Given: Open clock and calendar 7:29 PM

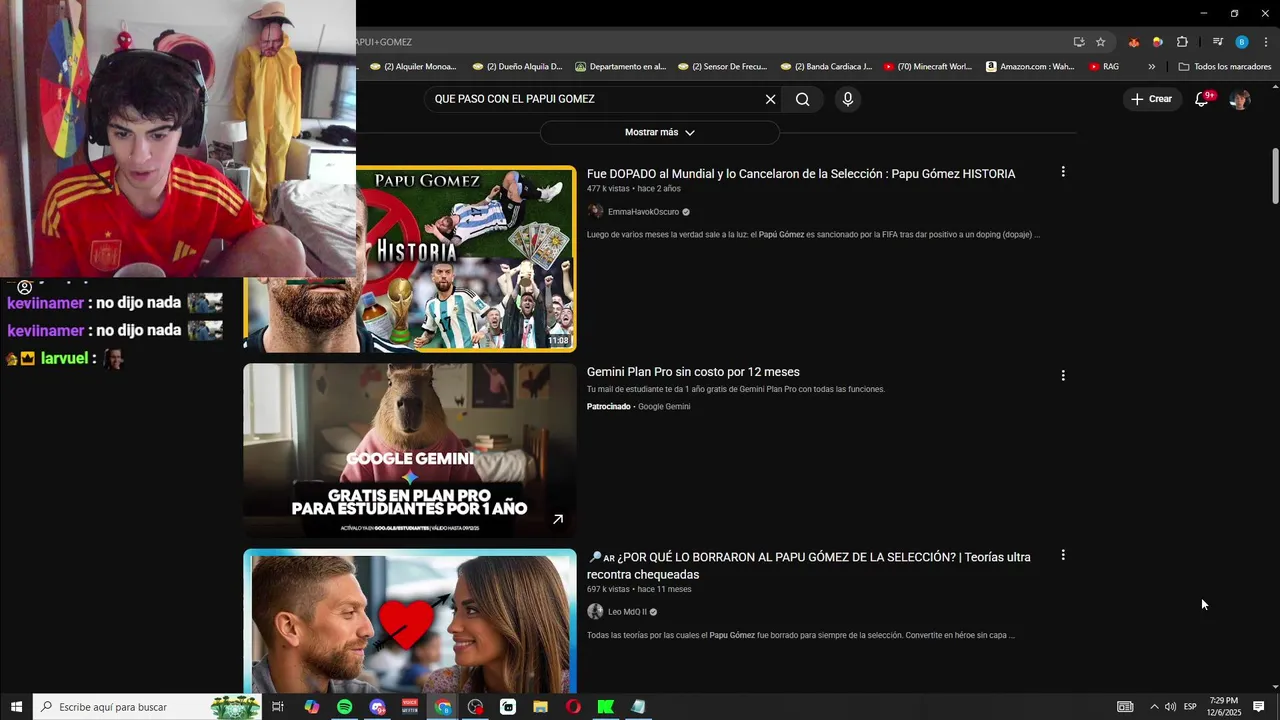Looking at the screenshot, I should click(1224, 707).
